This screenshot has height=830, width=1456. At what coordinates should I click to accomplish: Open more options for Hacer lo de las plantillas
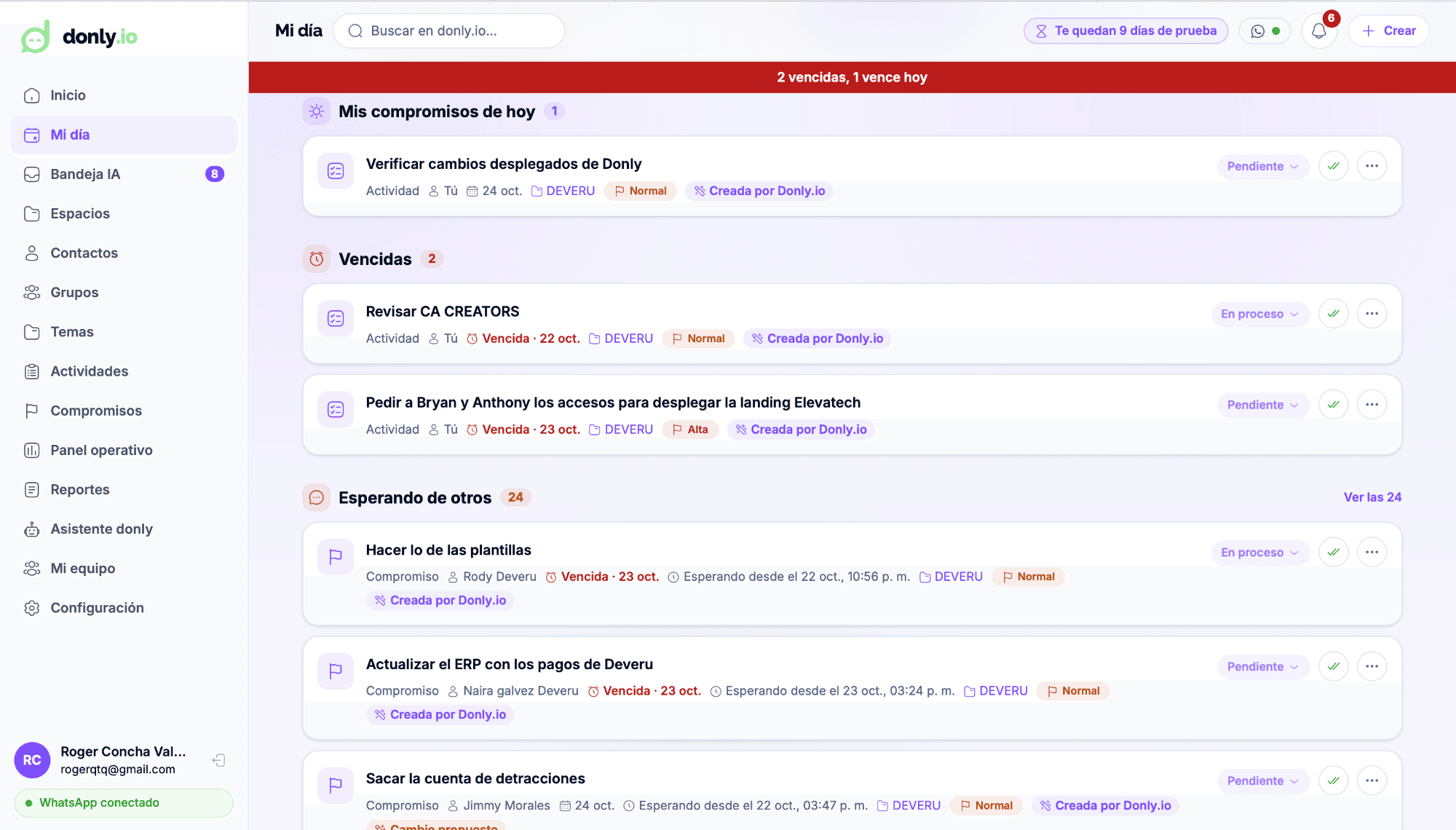1372,552
